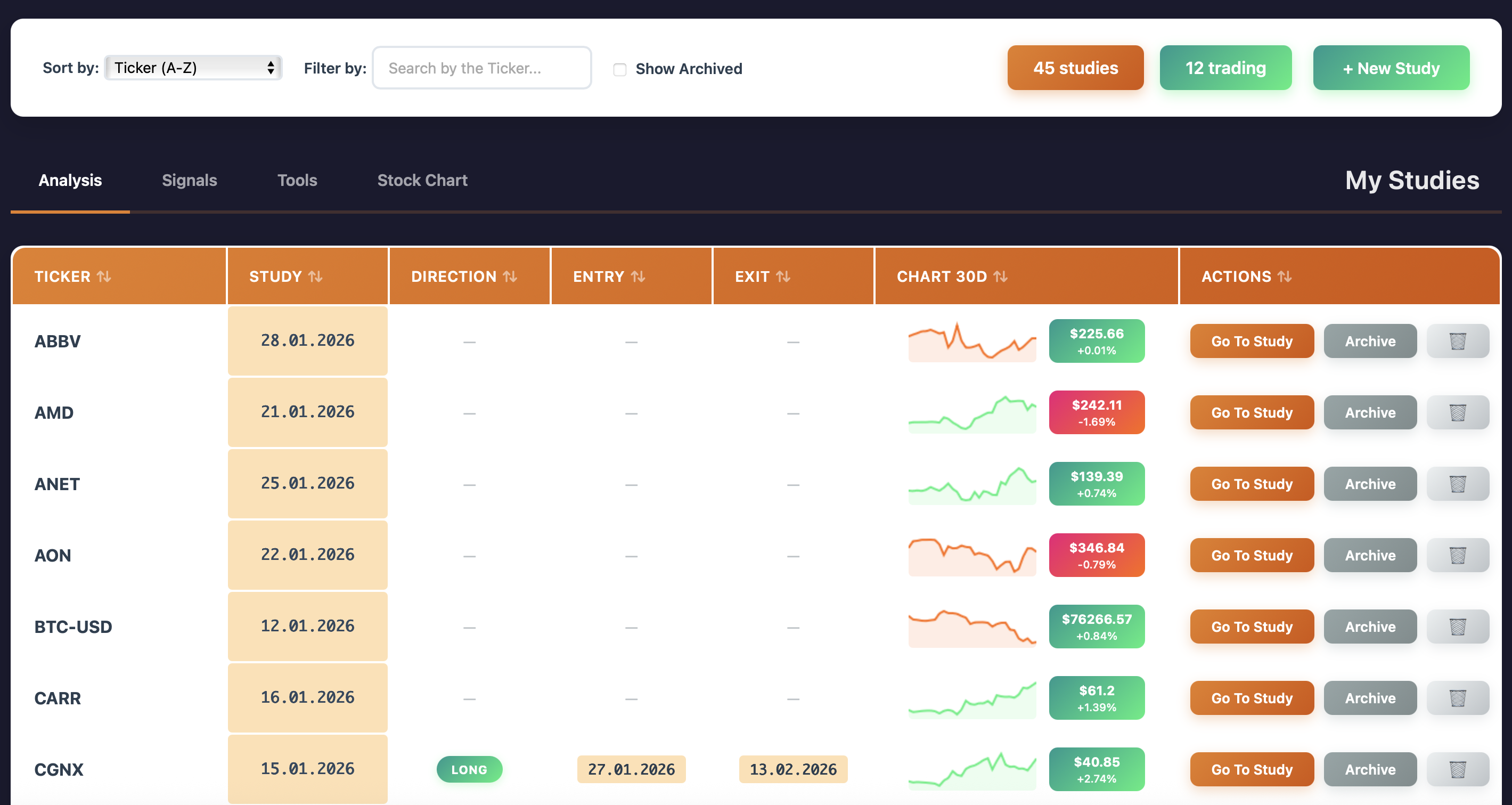
Task: Archive the ABBV study
Action: pyautogui.click(x=1370, y=340)
